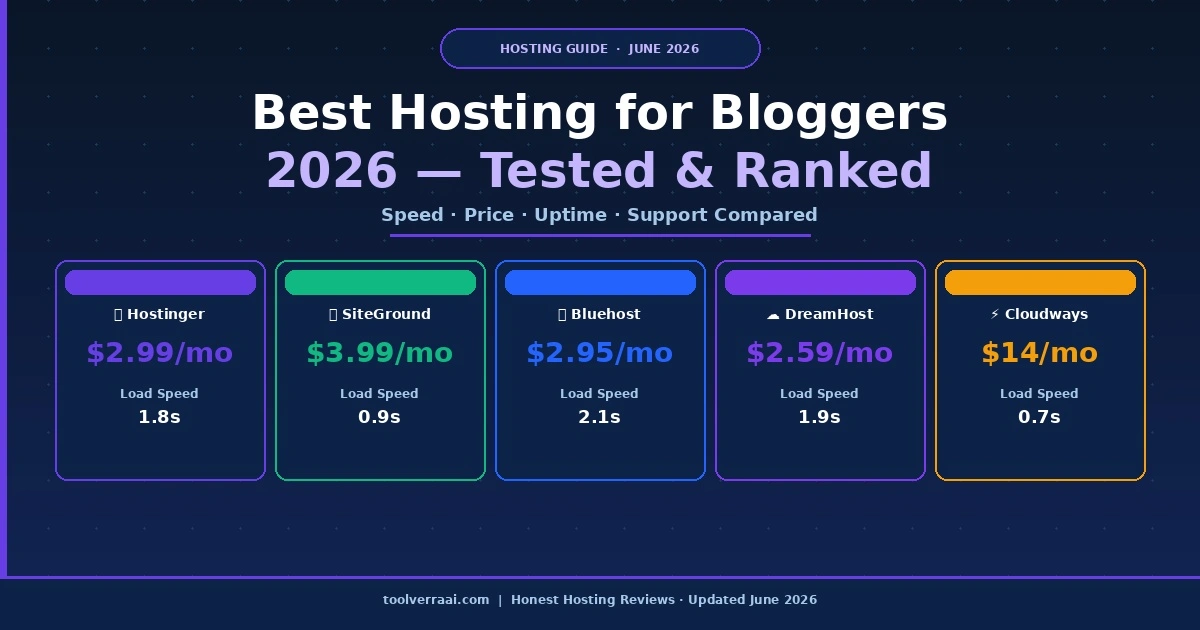Screen dimensions: 1200x630
Task: Select the 0.7s load speed value
Action: tap(1040, 417)
